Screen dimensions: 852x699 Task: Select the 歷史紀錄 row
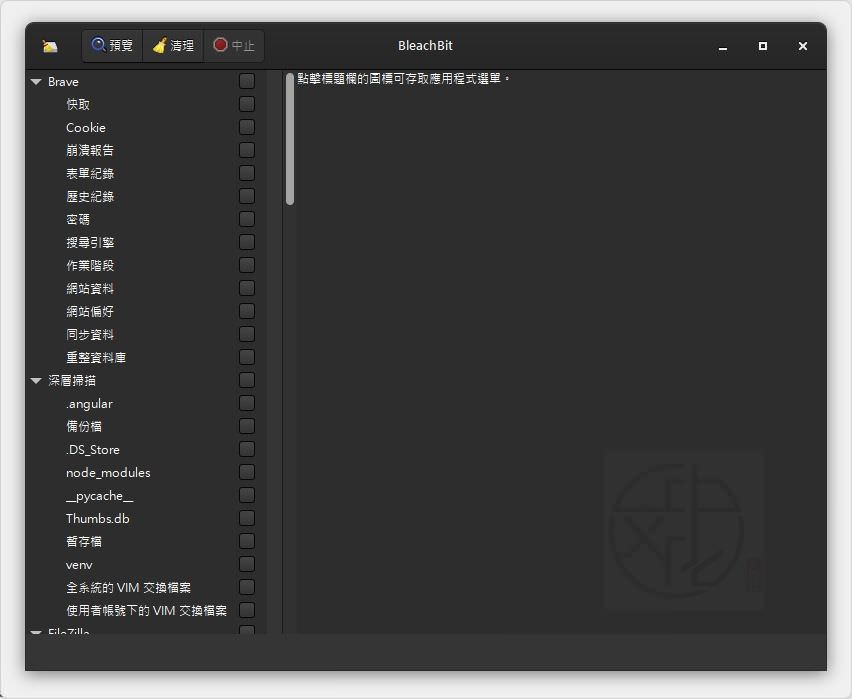90,197
